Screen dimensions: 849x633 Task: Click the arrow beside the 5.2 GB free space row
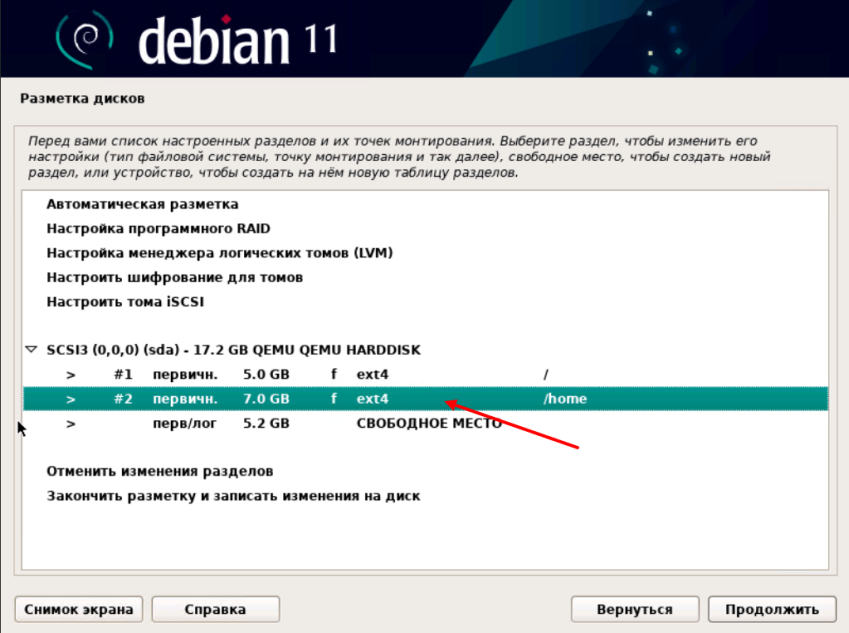[x=70, y=423]
